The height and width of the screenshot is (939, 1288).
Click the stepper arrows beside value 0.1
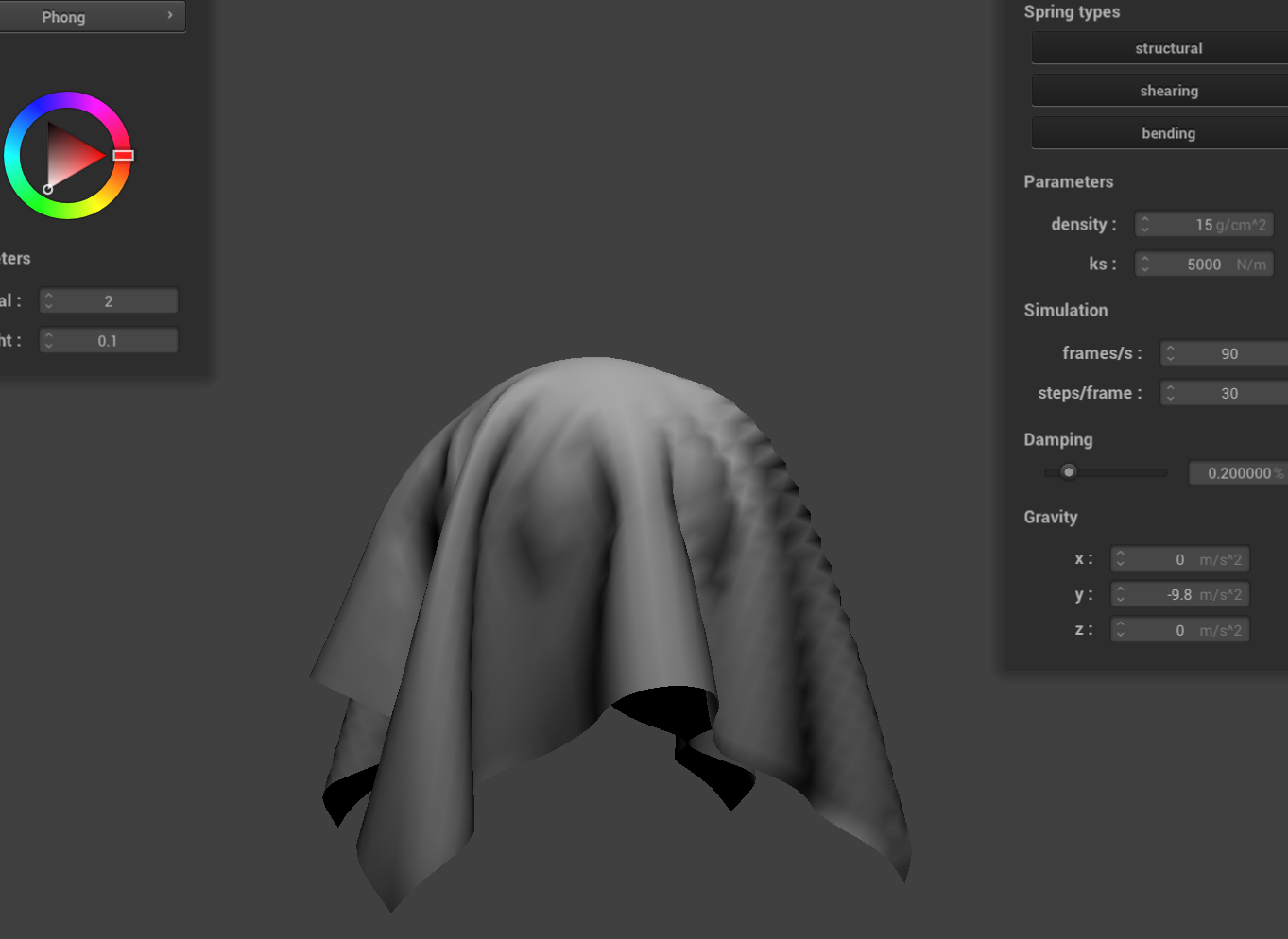49,341
